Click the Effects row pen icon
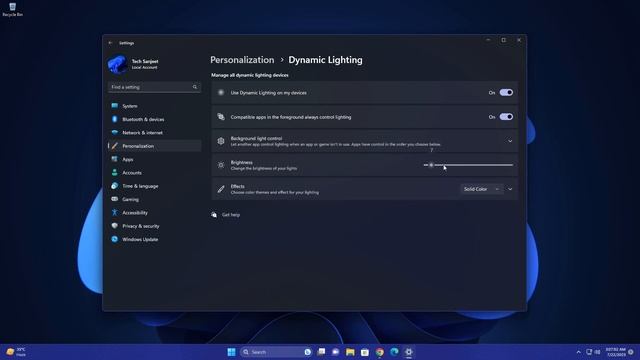This screenshot has height=360, width=640. coord(221,189)
